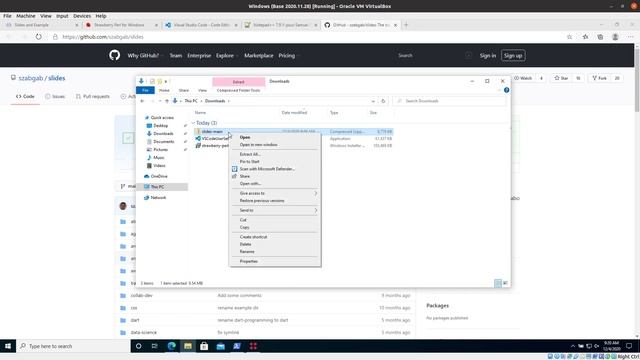Viewport: 640px width, 360px height.
Task: Open the browser three-dot settings menu
Action: [x=631, y=37]
